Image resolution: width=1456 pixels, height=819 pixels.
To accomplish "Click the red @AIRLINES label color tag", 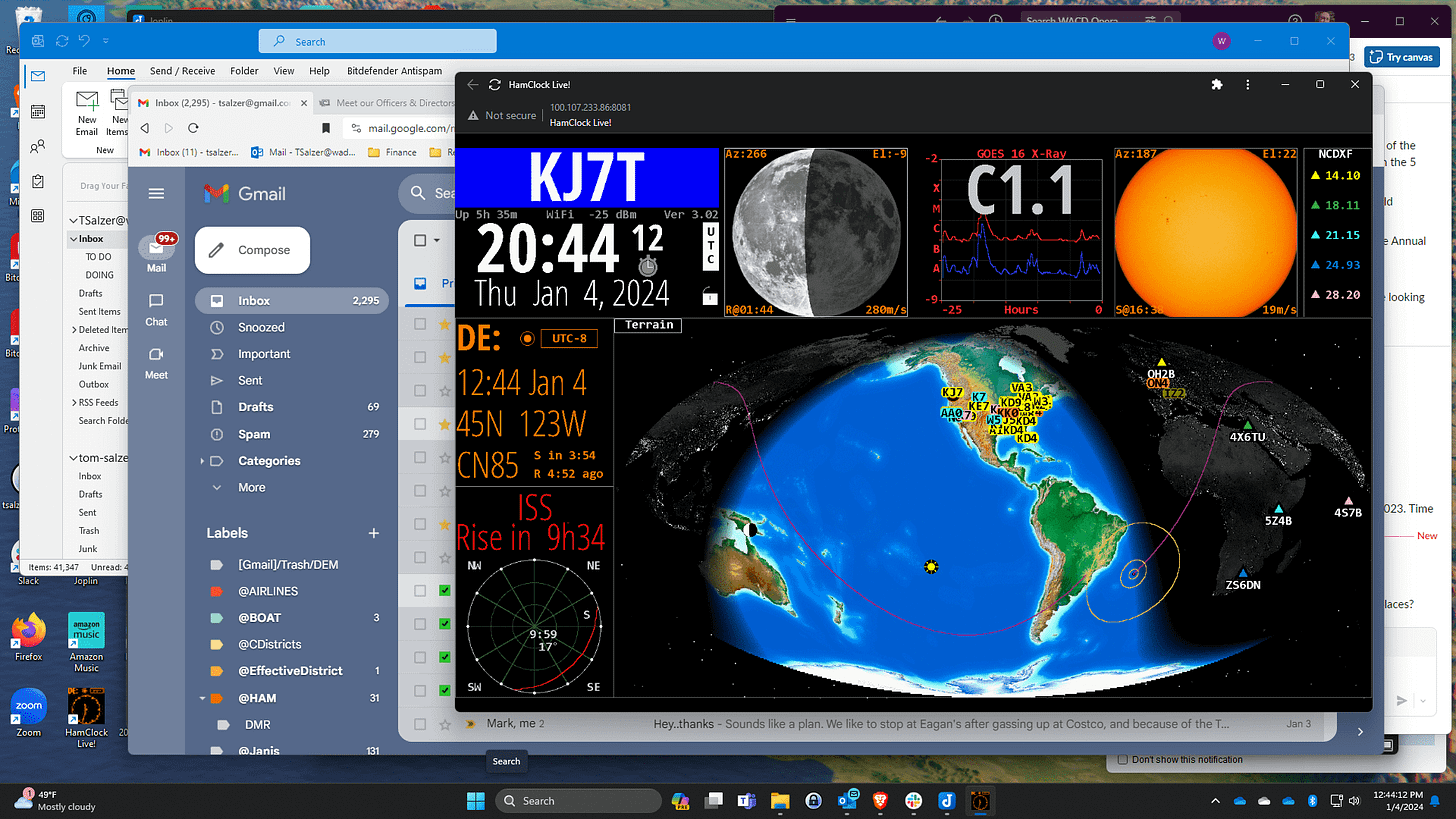I will (217, 591).
